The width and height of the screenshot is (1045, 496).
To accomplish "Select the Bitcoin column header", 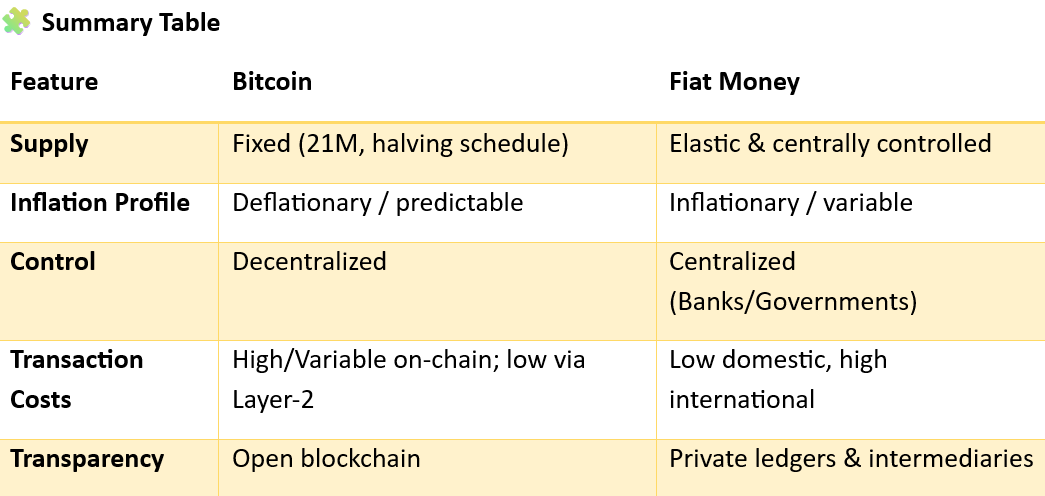I will (272, 82).
